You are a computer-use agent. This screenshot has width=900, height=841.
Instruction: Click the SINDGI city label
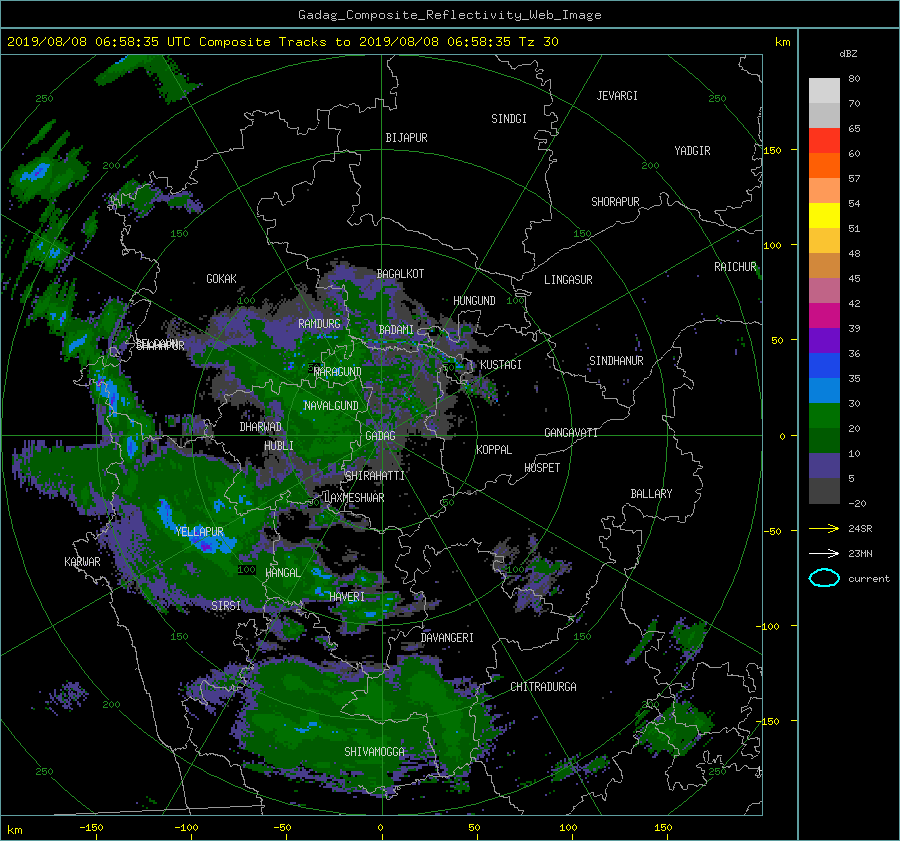509,119
